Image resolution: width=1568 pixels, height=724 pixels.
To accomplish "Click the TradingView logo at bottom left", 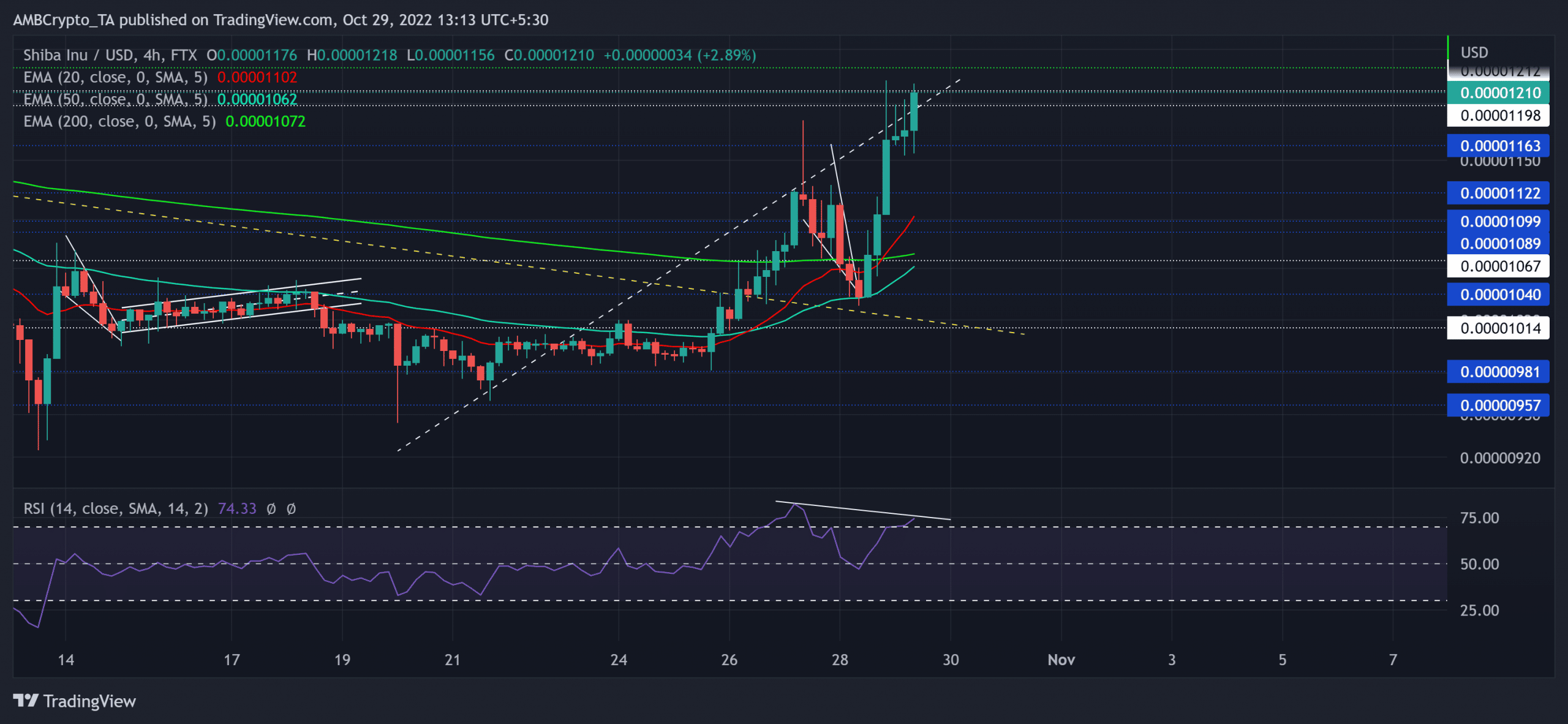I will [x=74, y=701].
